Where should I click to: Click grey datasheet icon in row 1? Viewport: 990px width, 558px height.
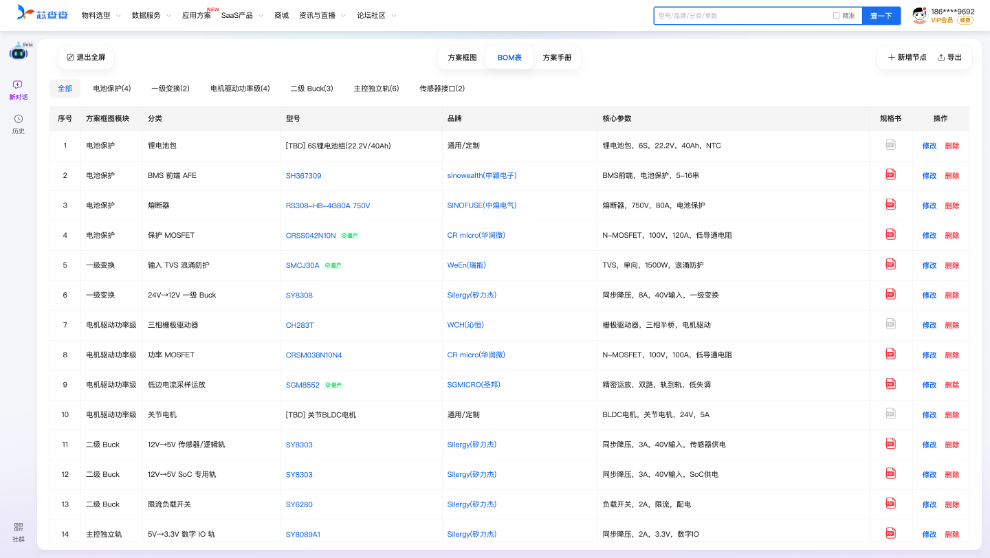point(890,145)
